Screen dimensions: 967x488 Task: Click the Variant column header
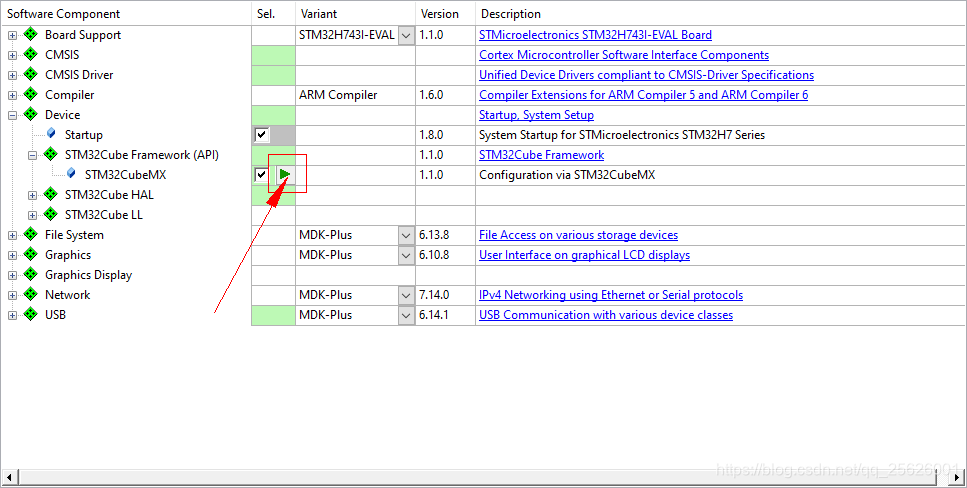tap(355, 14)
